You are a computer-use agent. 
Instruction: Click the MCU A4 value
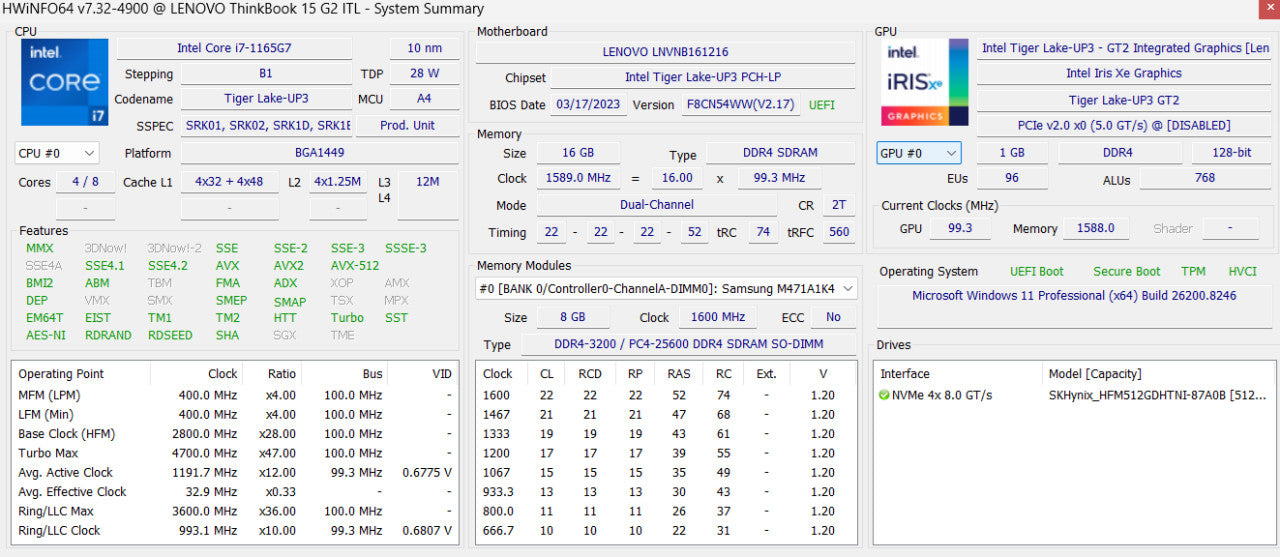pos(424,99)
